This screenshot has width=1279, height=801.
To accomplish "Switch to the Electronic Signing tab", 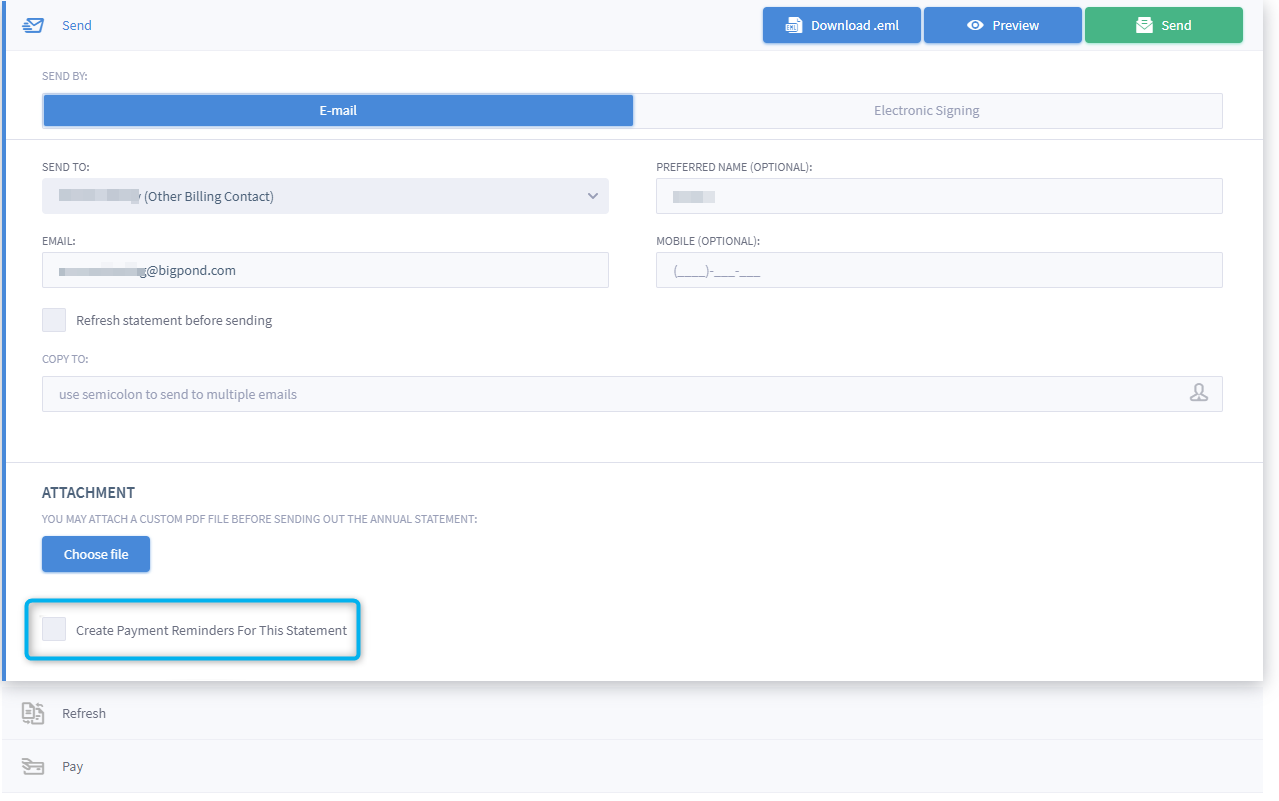I will 926,110.
